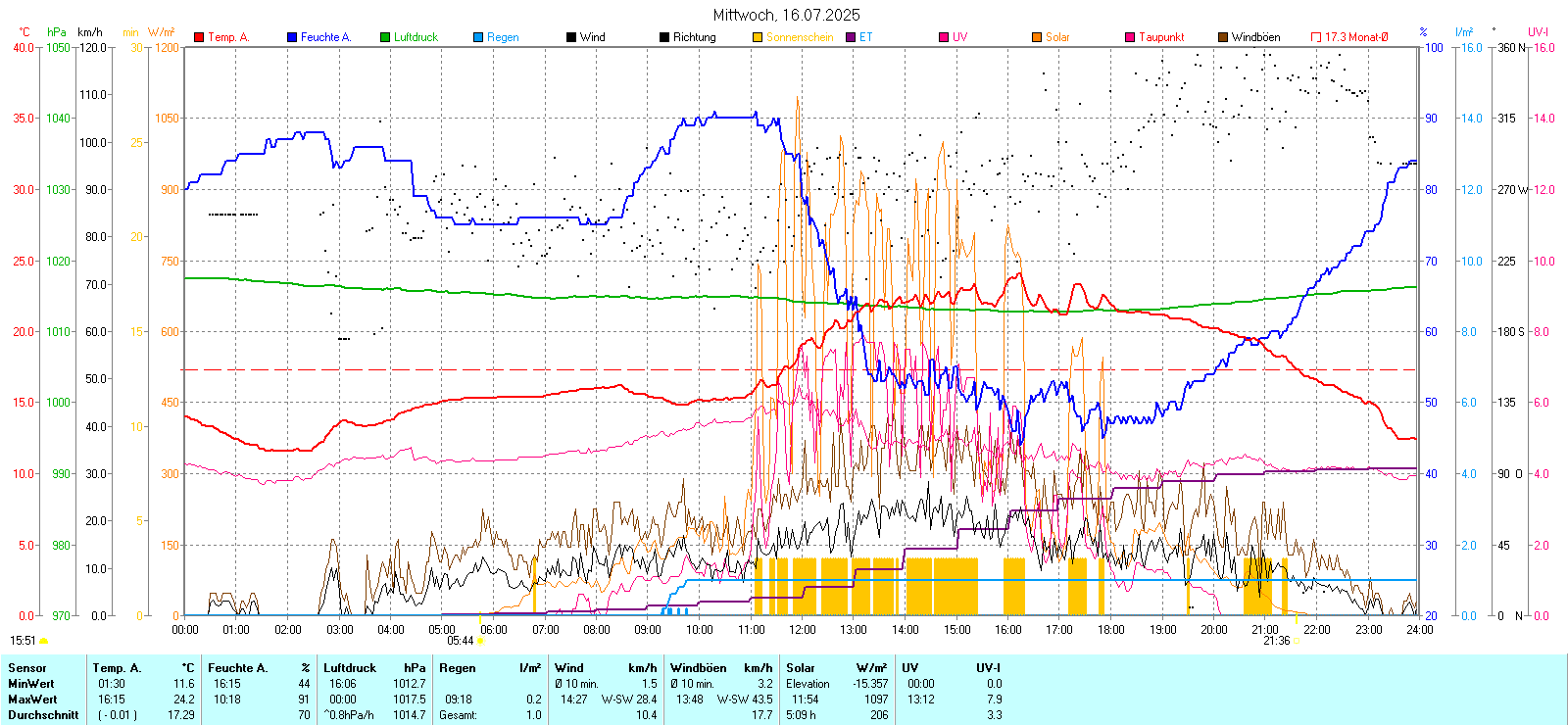Click the Sensor header in the data table

pyautogui.click(x=27, y=668)
